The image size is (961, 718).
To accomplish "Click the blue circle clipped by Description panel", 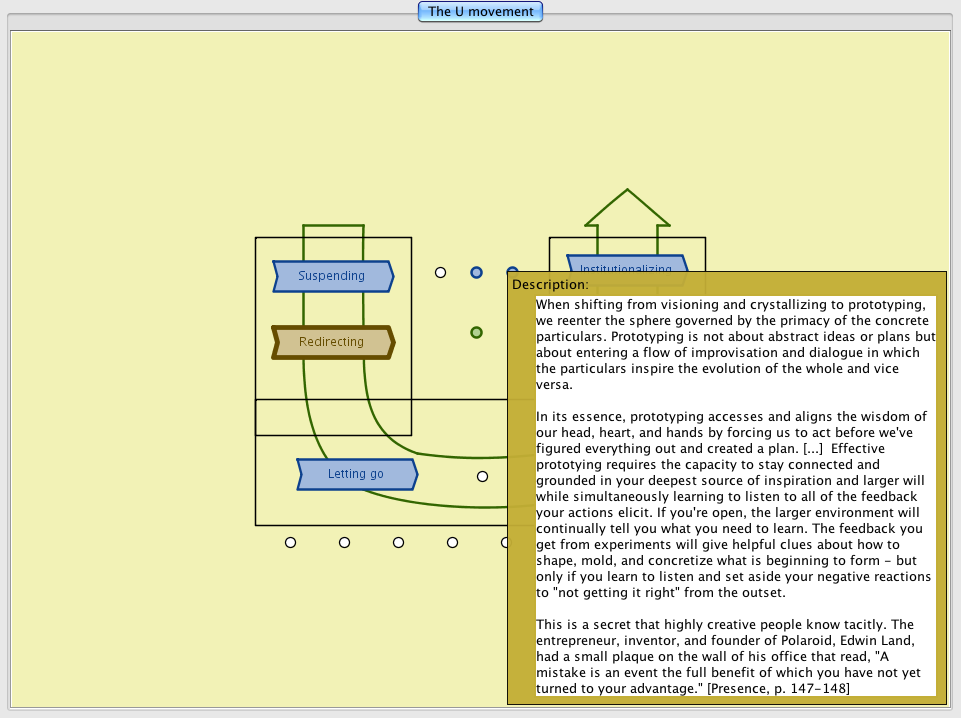I will pos(512,271).
